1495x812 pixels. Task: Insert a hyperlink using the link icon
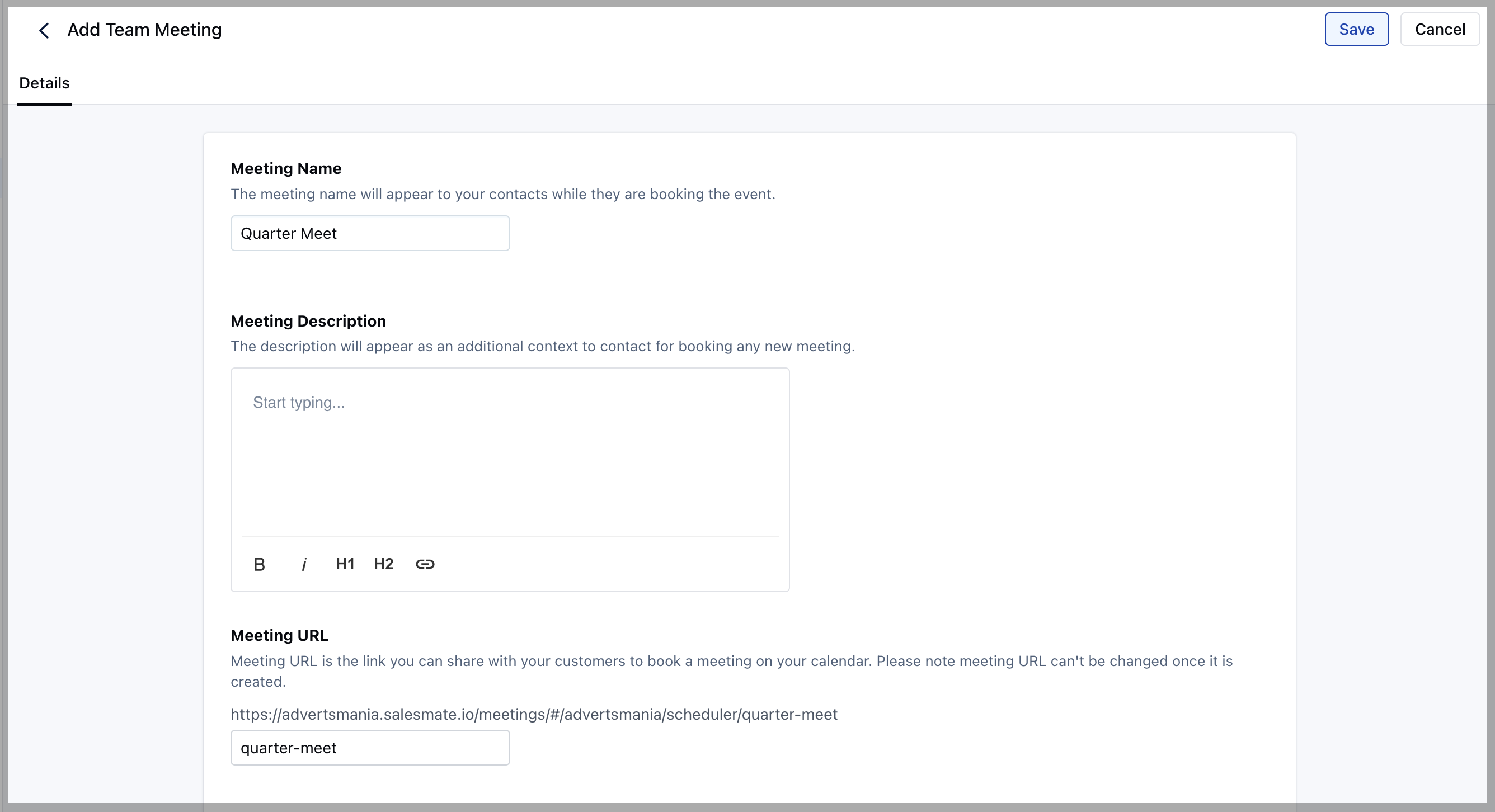tap(425, 564)
